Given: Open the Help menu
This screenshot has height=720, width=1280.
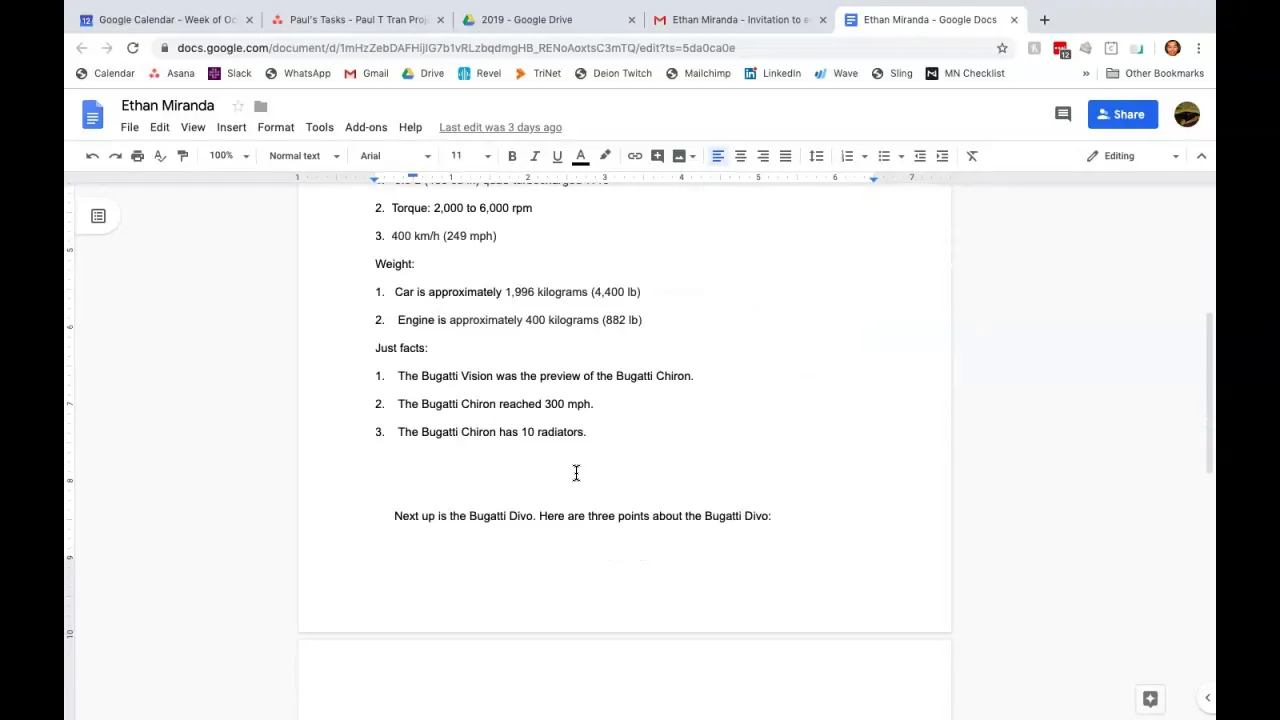Looking at the screenshot, I should [x=410, y=128].
